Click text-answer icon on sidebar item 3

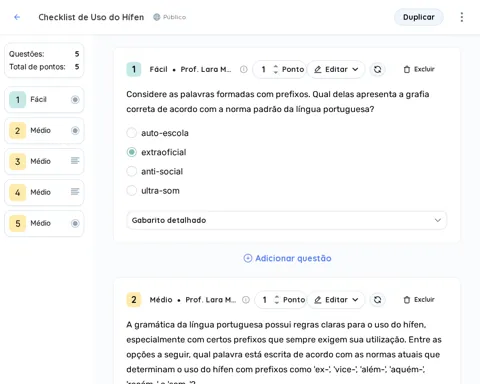coord(75,161)
